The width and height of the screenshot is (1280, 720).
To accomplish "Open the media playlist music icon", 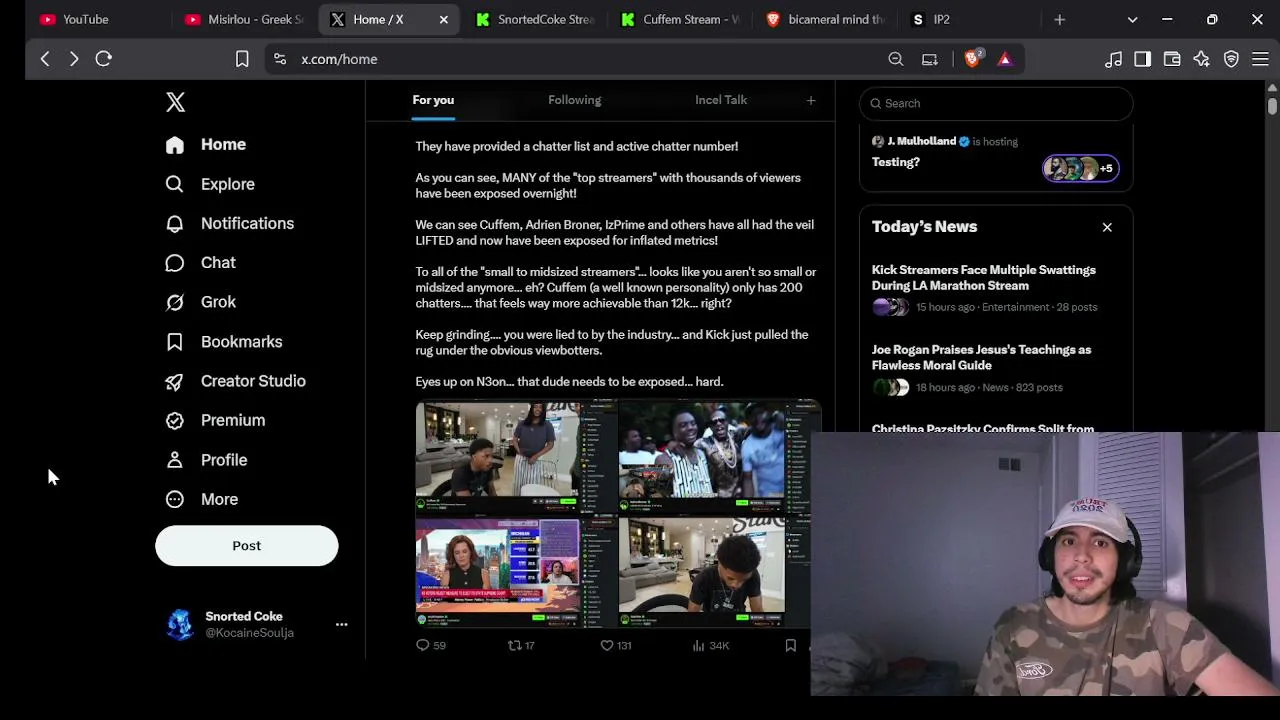I will [x=1113, y=59].
